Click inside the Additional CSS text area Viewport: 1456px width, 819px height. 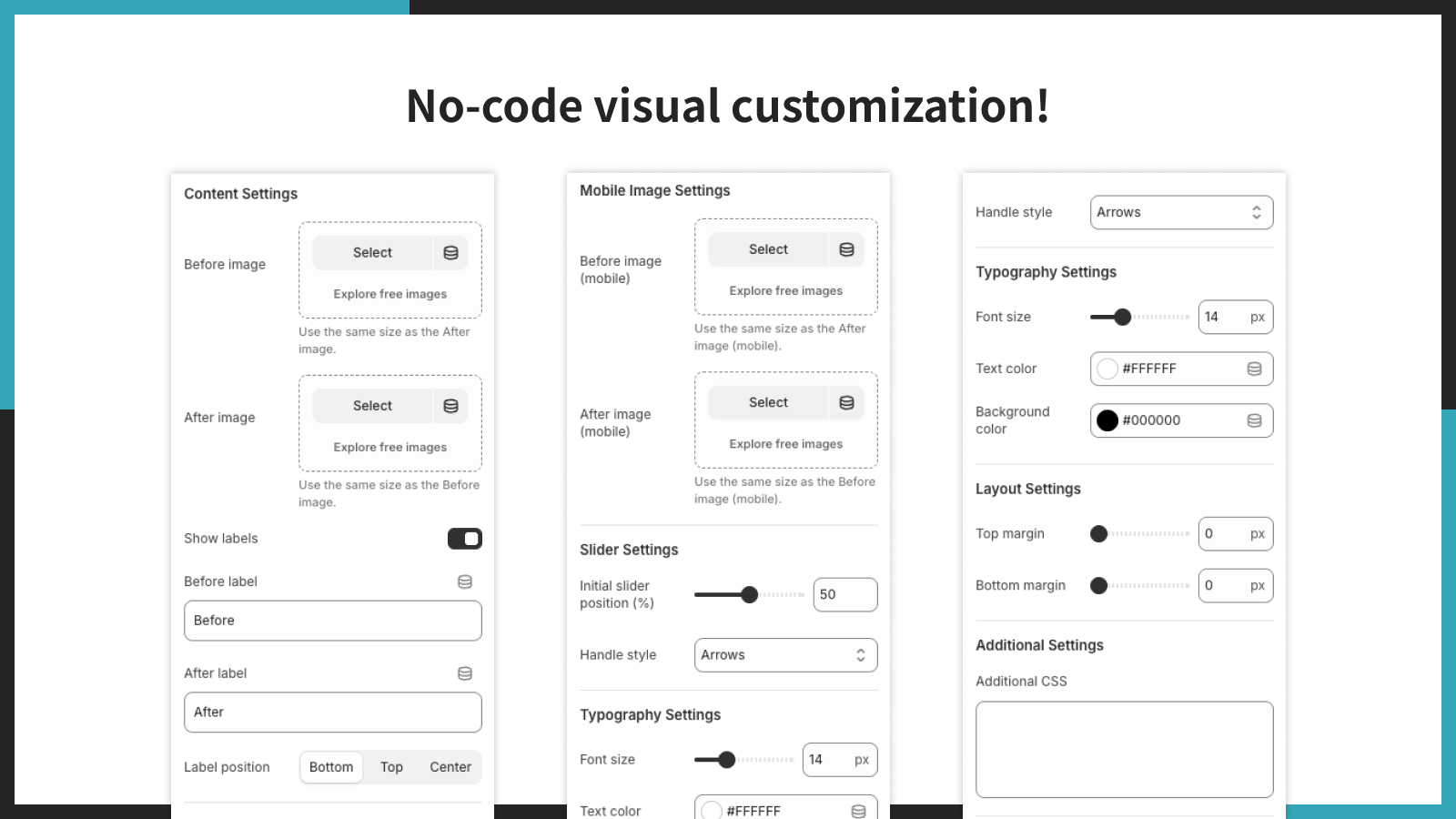coord(1124,749)
